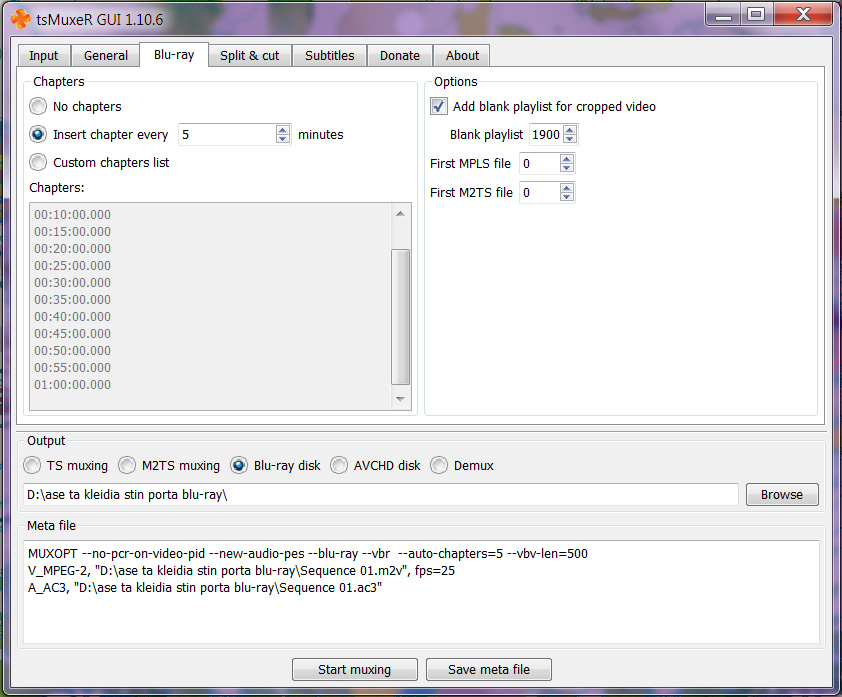Click the chapters list scroll down arrow

[x=400, y=399]
